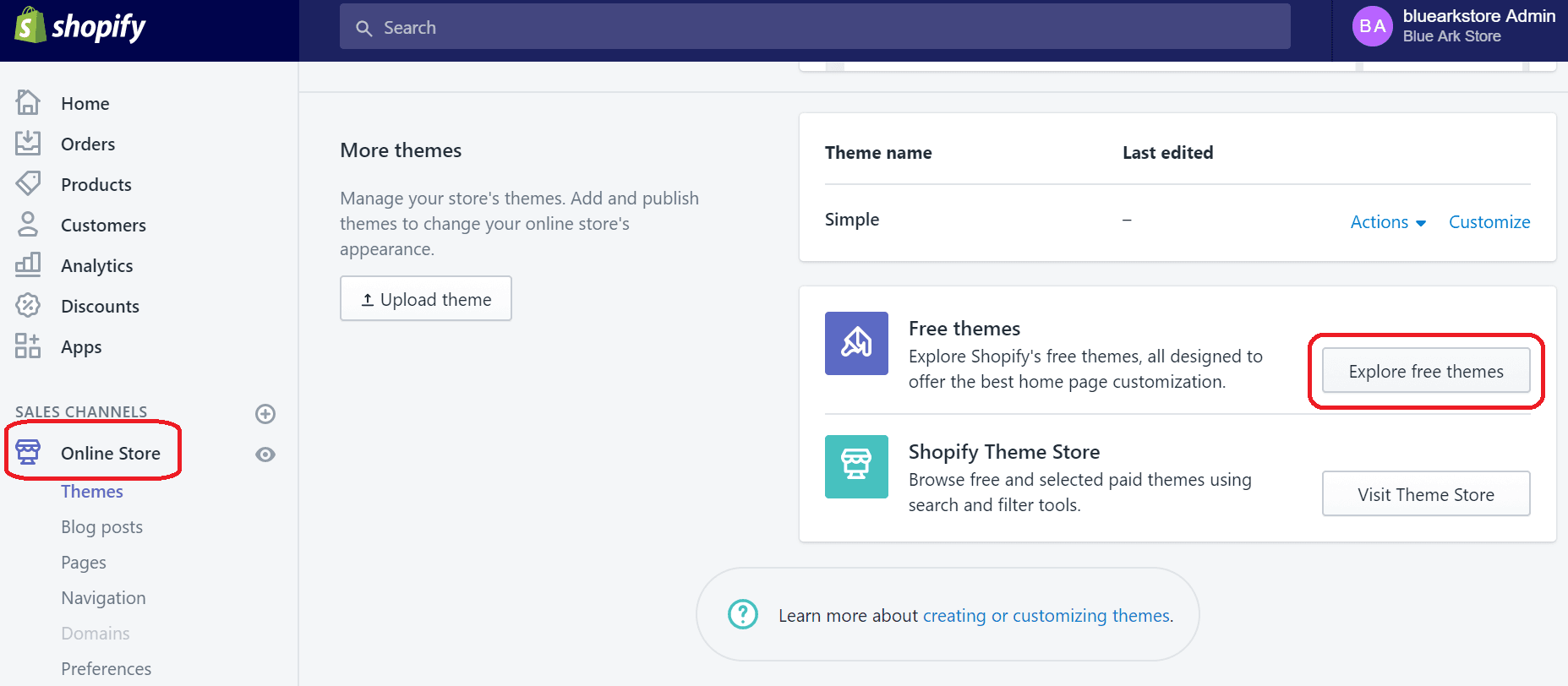The image size is (1568, 686).
Task: Click the Shopify logo
Action: tap(80, 26)
